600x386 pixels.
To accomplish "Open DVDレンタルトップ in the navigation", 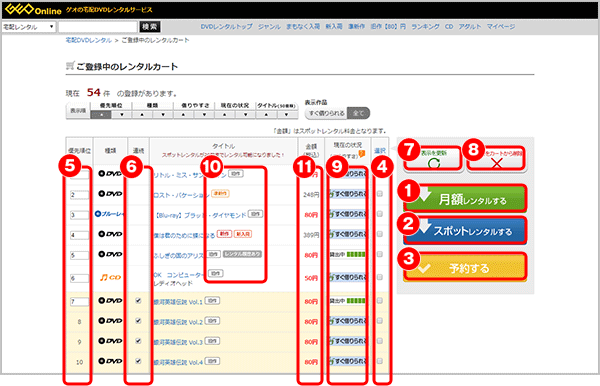I will (227, 26).
